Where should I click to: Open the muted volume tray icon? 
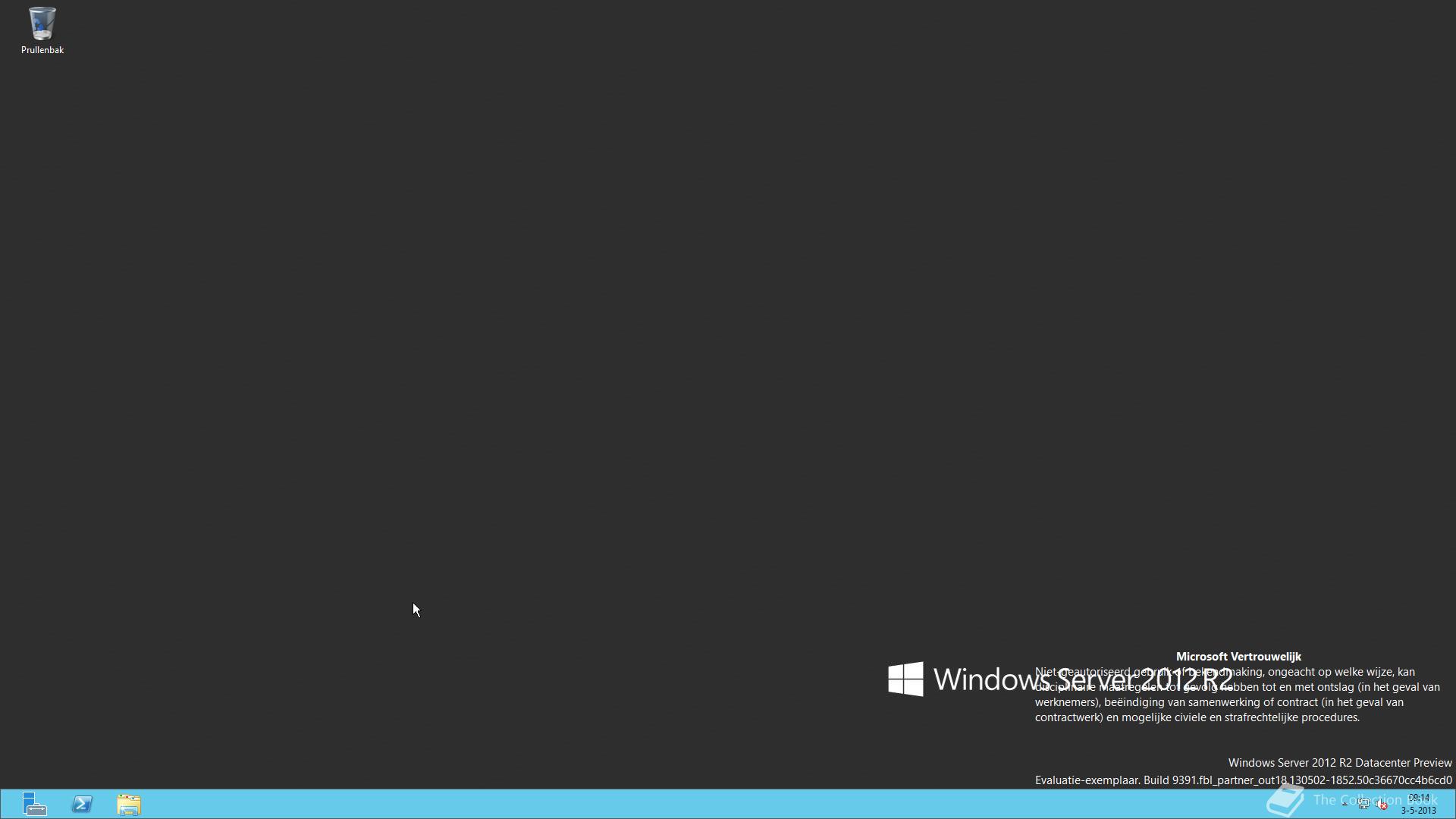point(1382,805)
